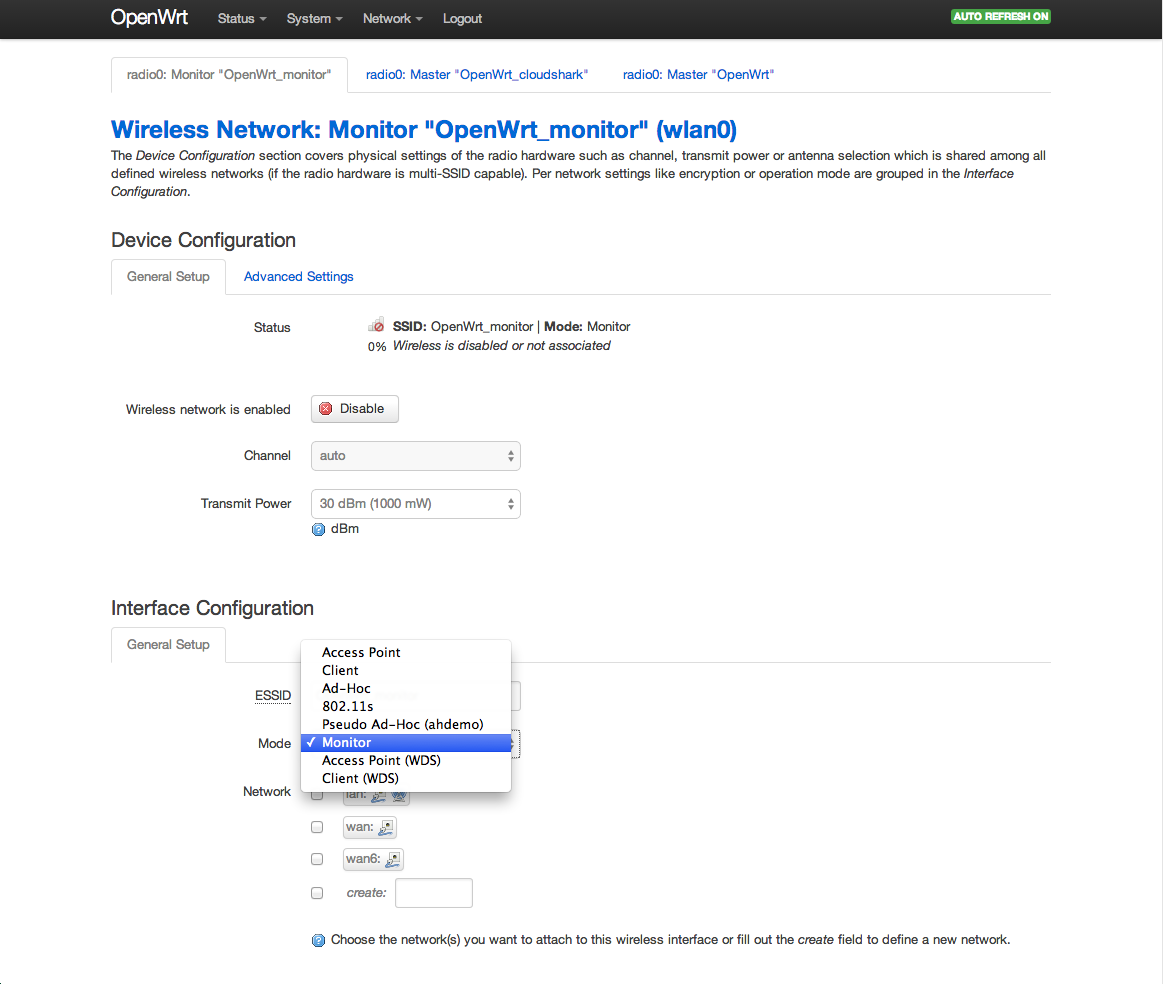Click the Wireless Network Monitor heading link
This screenshot has width=1163, height=984.
tap(424, 130)
